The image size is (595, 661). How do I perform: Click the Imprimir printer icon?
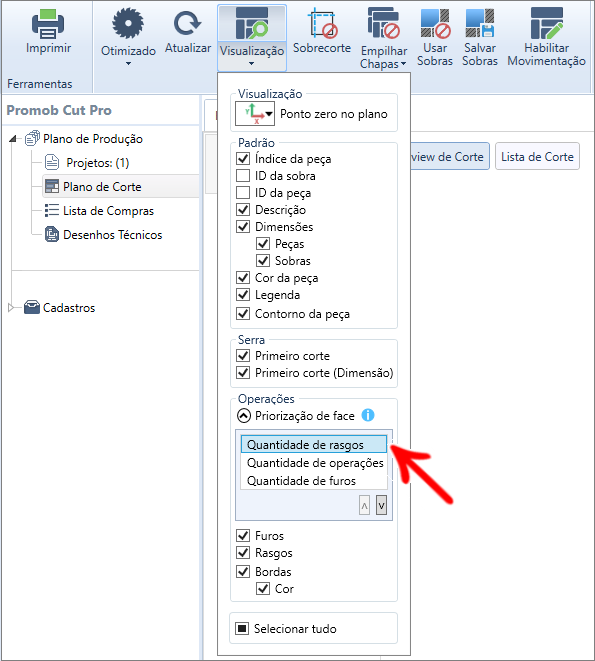click(x=48, y=24)
